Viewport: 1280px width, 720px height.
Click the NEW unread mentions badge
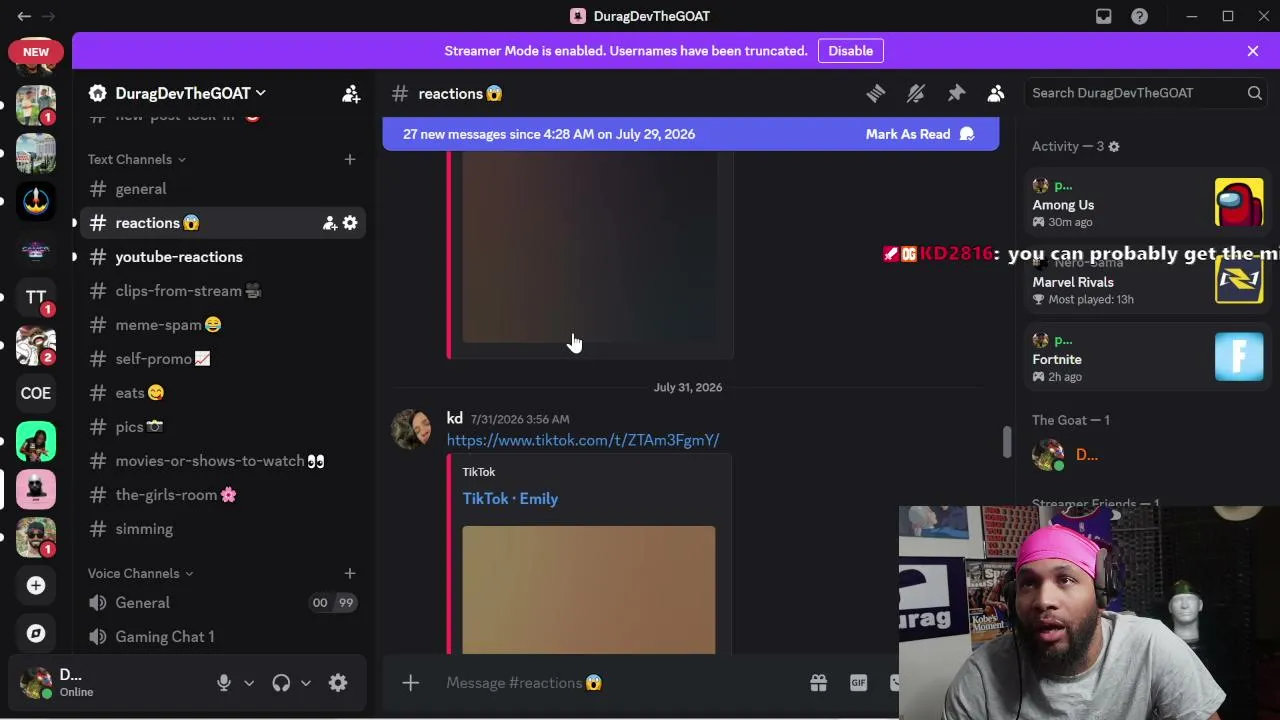pyautogui.click(x=36, y=52)
